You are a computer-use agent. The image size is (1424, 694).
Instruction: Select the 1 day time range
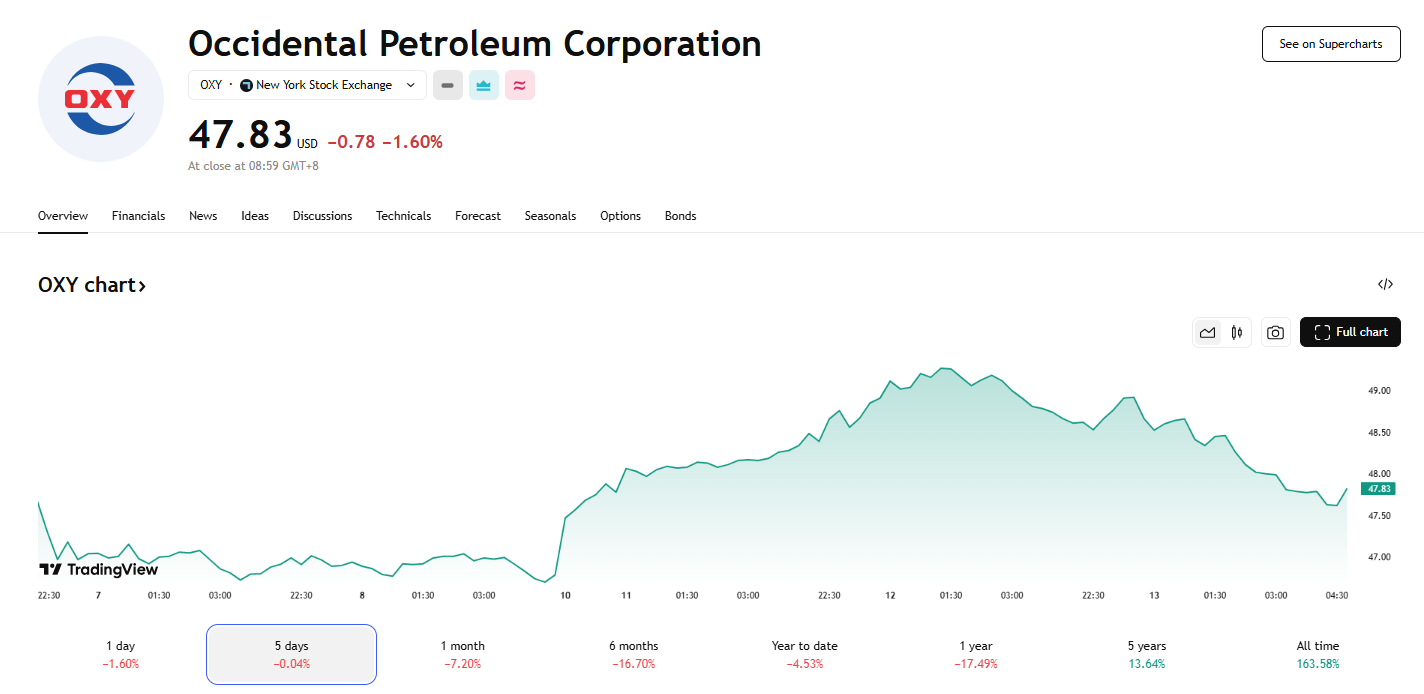pos(121,654)
